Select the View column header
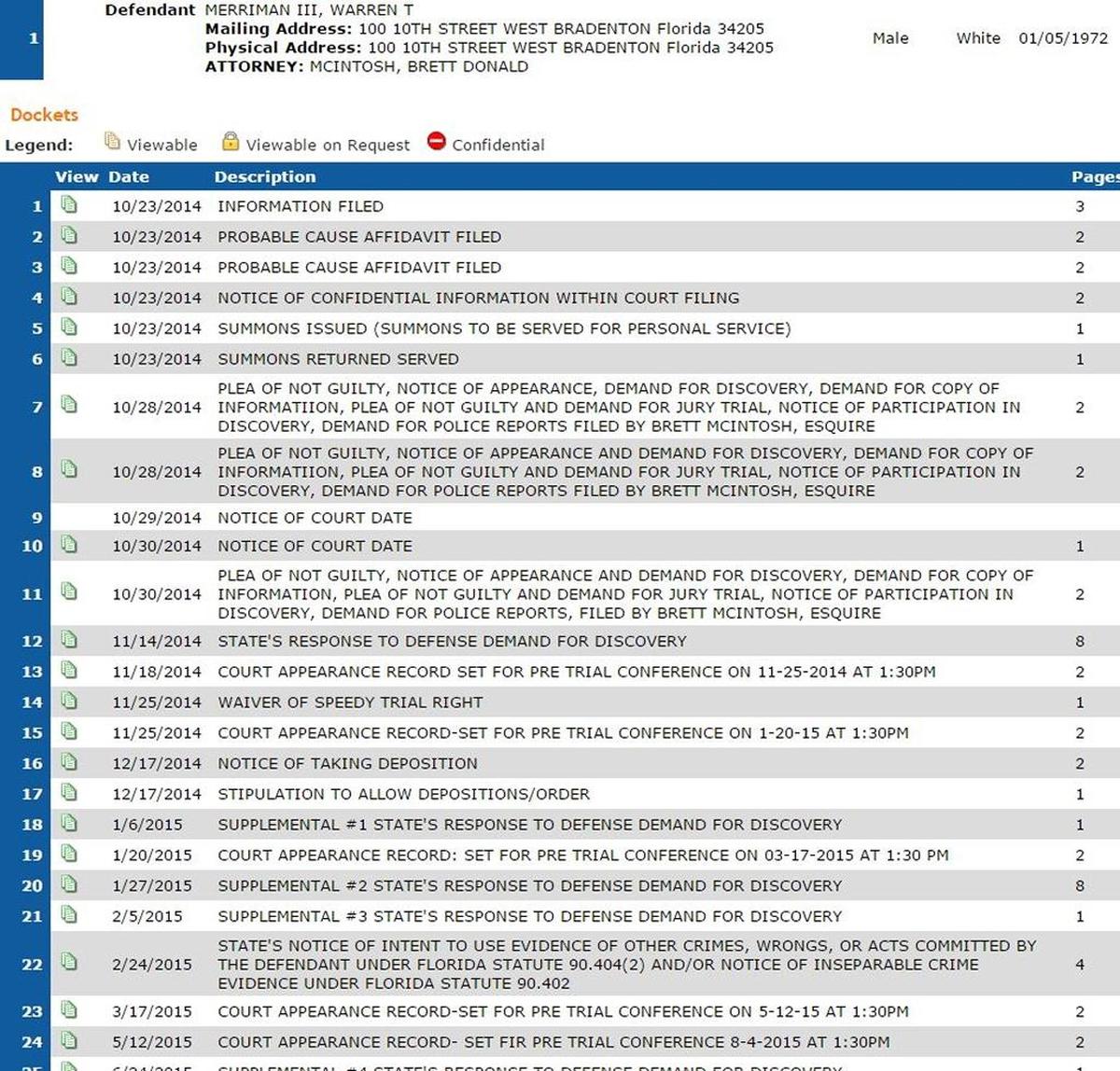The height and width of the screenshot is (1071, 1120). coord(77,176)
